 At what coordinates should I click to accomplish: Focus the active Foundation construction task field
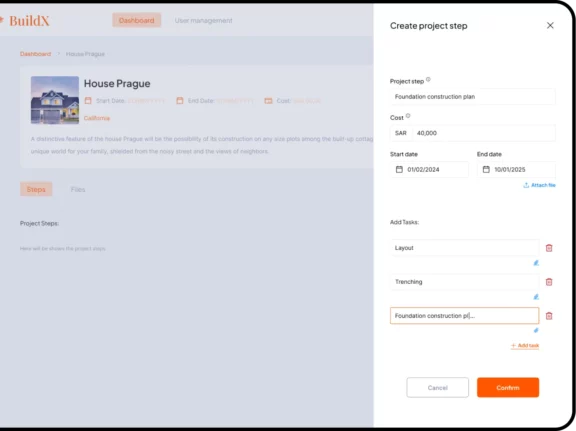coord(464,316)
